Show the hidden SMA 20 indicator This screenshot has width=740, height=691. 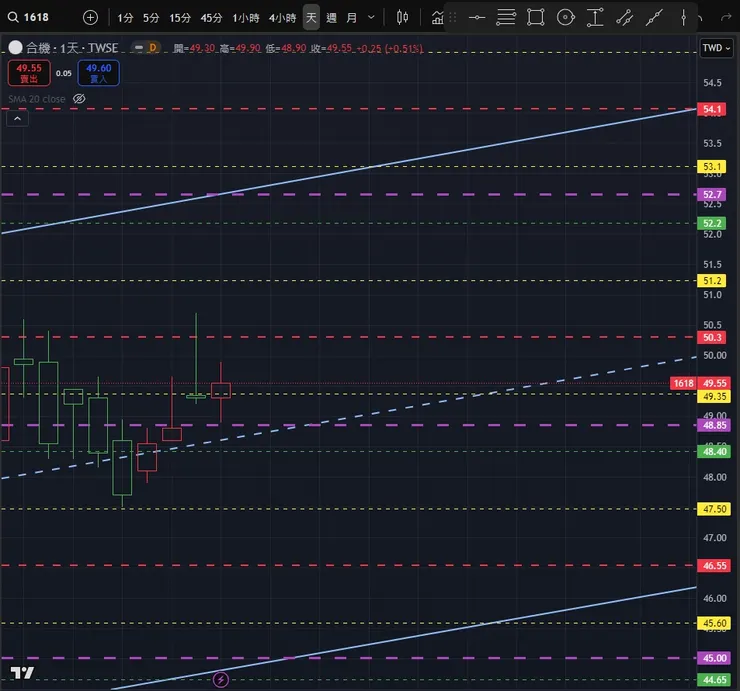click(79, 99)
